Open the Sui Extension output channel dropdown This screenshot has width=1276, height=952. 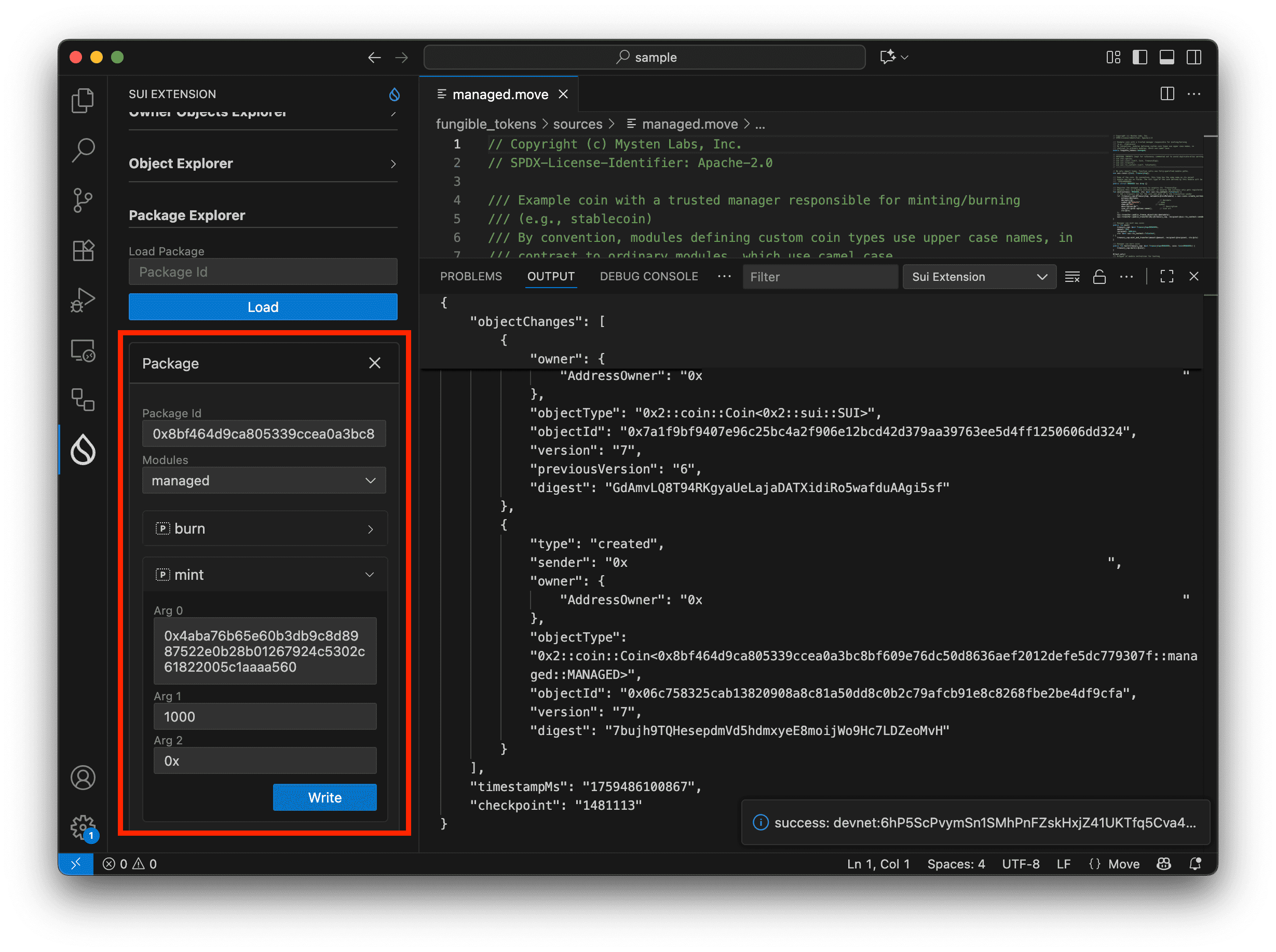(x=979, y=277)
